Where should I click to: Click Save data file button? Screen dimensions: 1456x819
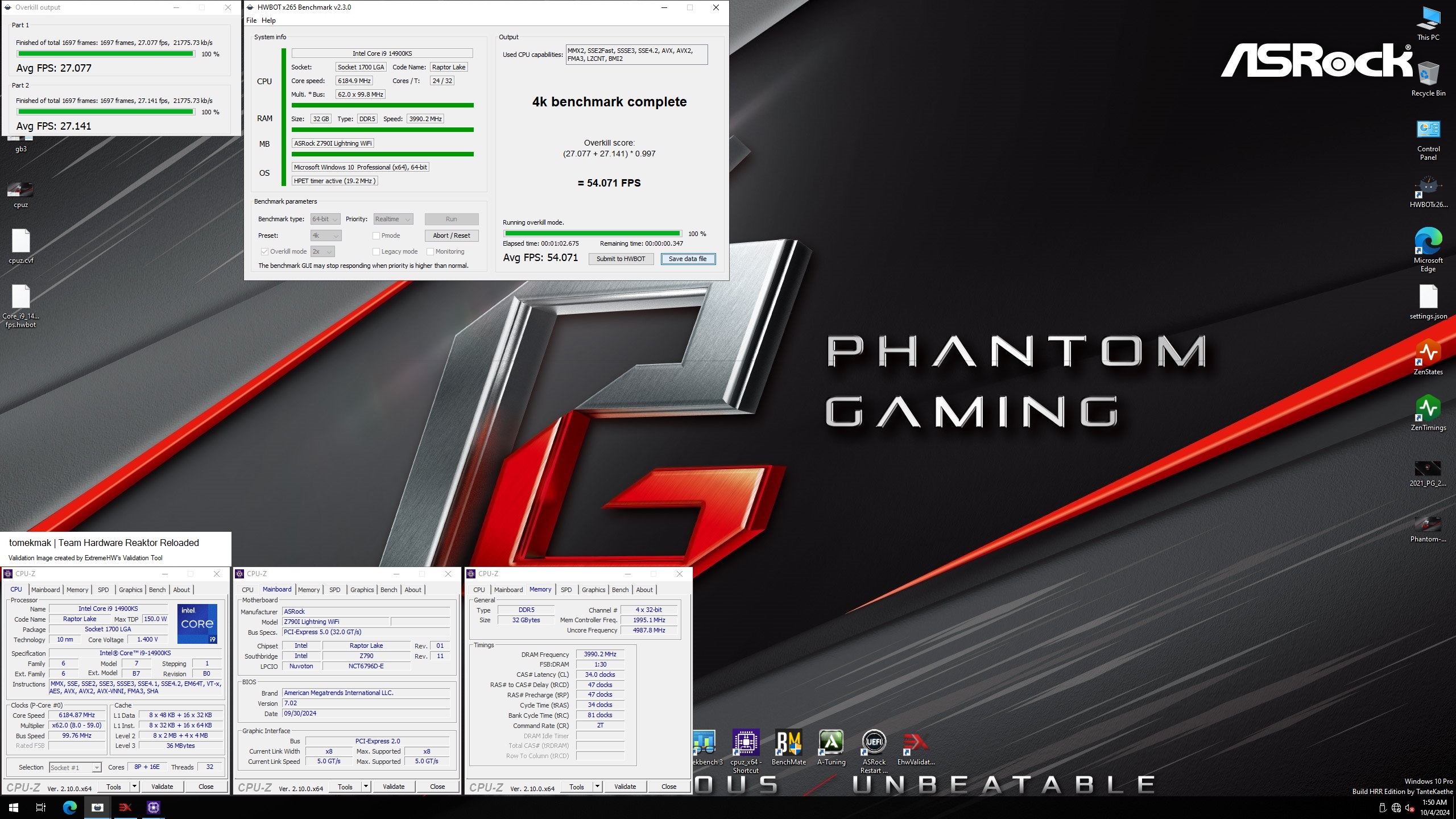[688, 259]
